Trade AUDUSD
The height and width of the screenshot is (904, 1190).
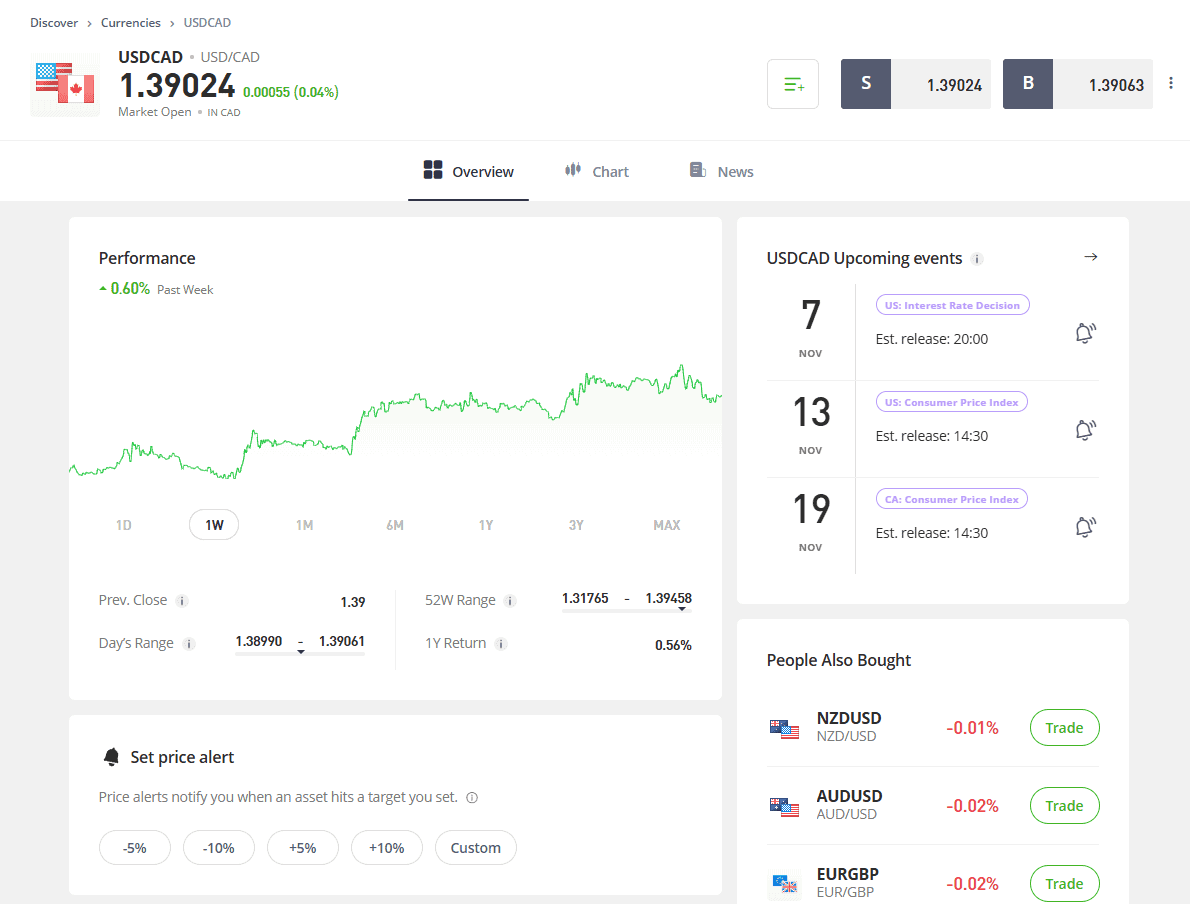(1064, 806)
